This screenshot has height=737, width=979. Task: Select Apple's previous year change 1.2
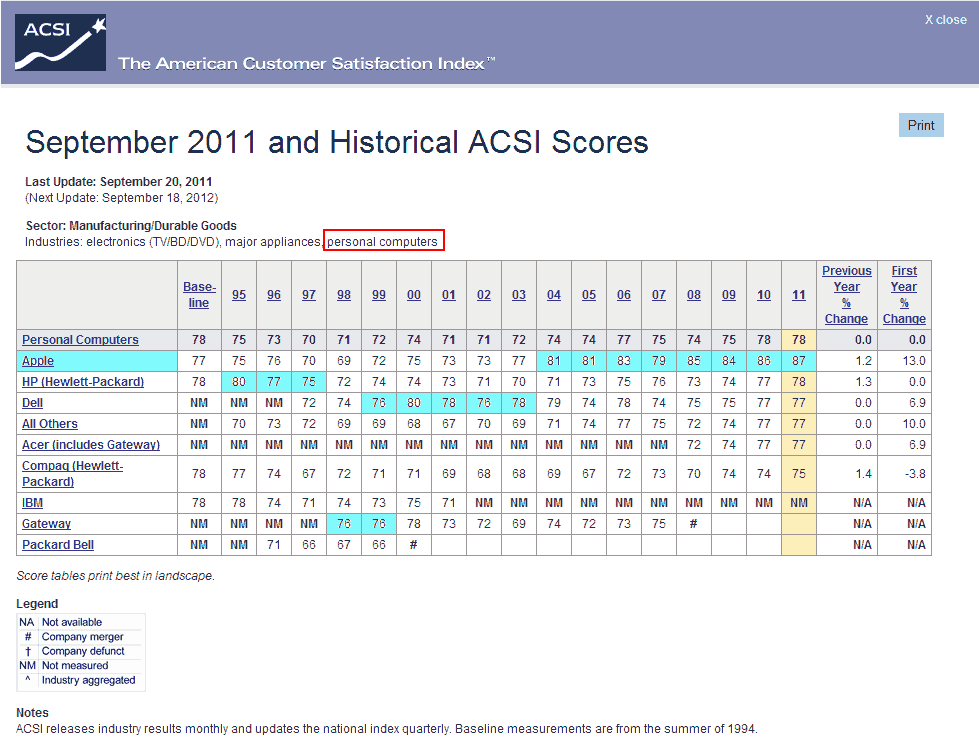click(x=863, y=361)
